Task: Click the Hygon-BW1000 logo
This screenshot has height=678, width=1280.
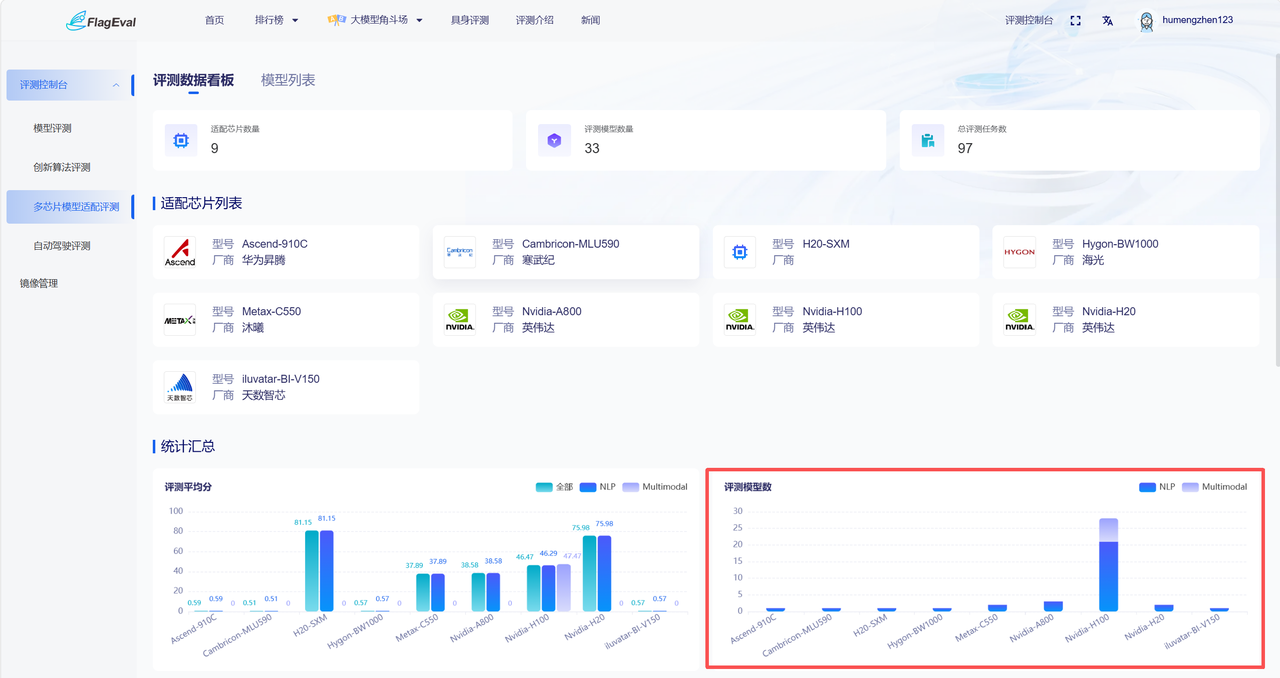Action: click(x=1020, y=252)
